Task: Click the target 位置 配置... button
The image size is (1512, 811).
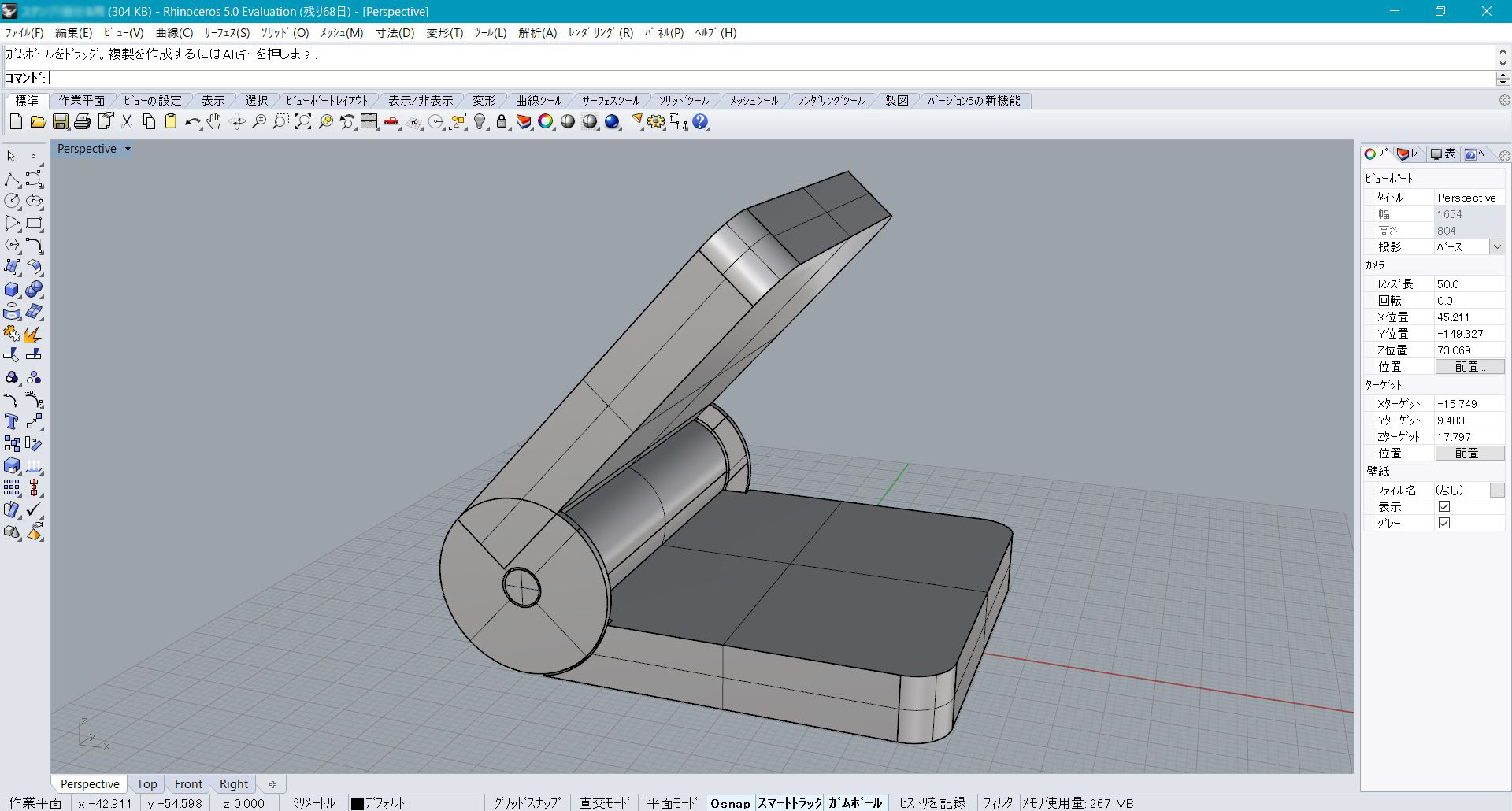Action: click(1469, 454)
